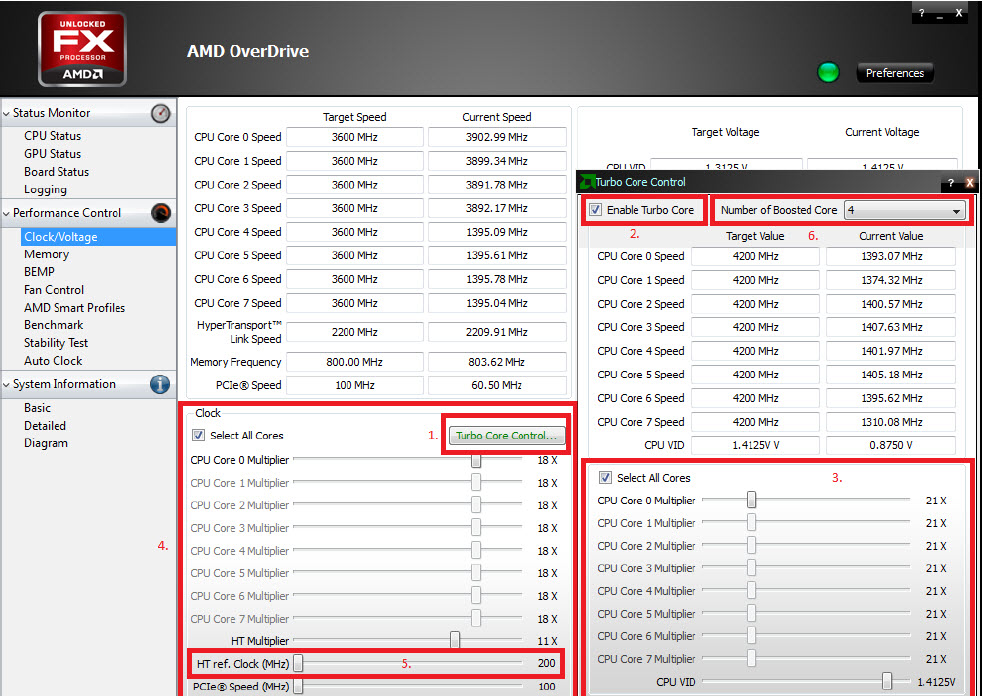Open the Logging page
983x696 pixels.
point(45,189)
